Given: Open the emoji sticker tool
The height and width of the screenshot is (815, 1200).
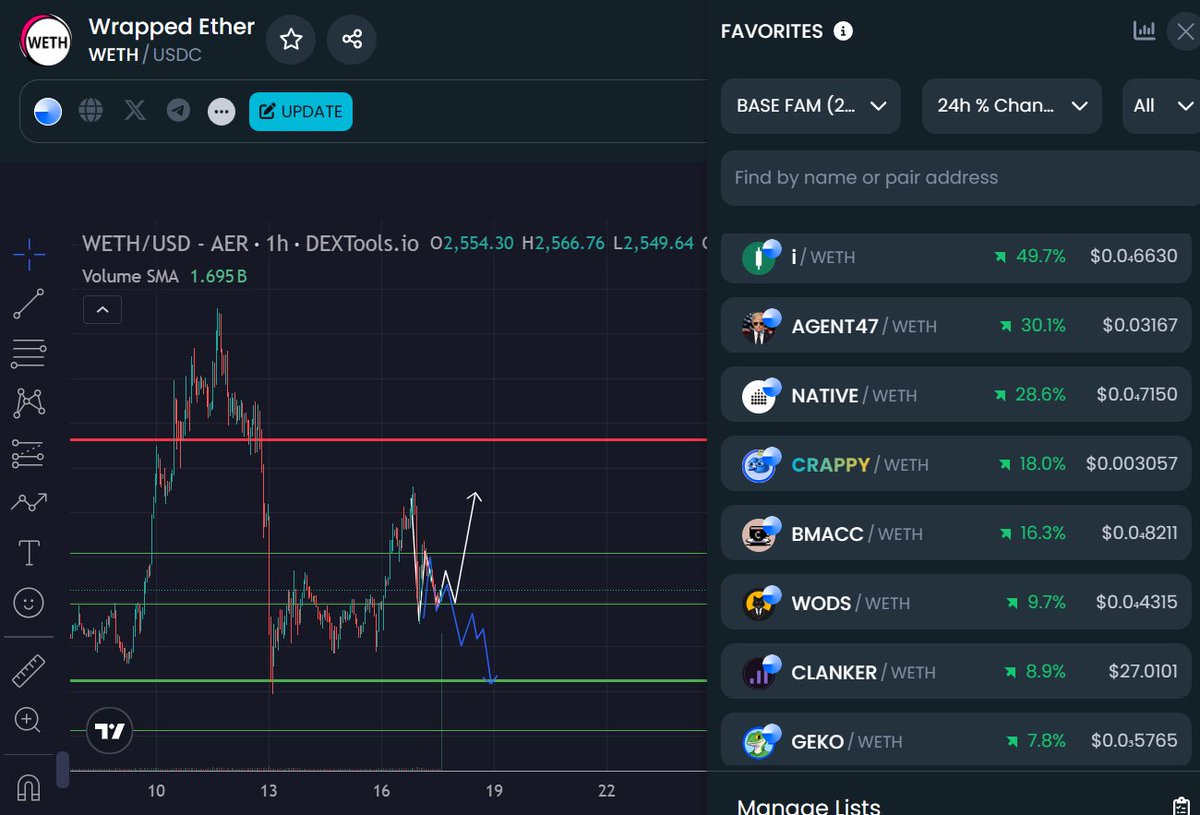Looking at the screenshot, I should tap(29, 602).
